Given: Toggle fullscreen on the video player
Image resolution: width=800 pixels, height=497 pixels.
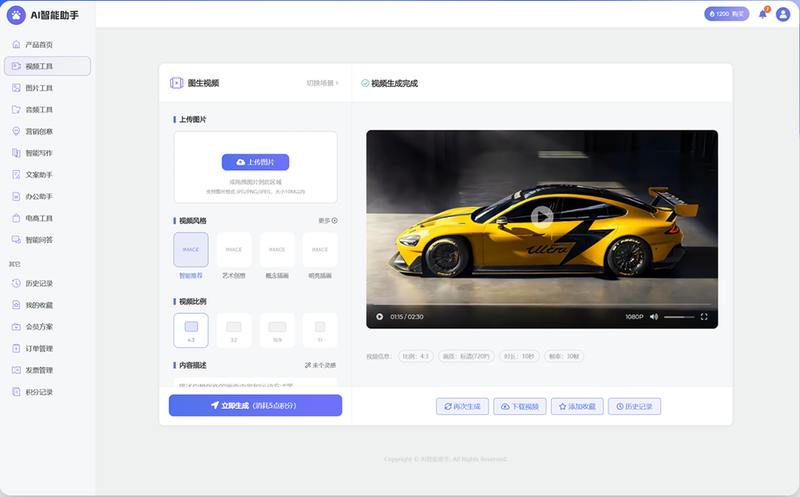Looking at the screenshot, I should coord(704,316).
